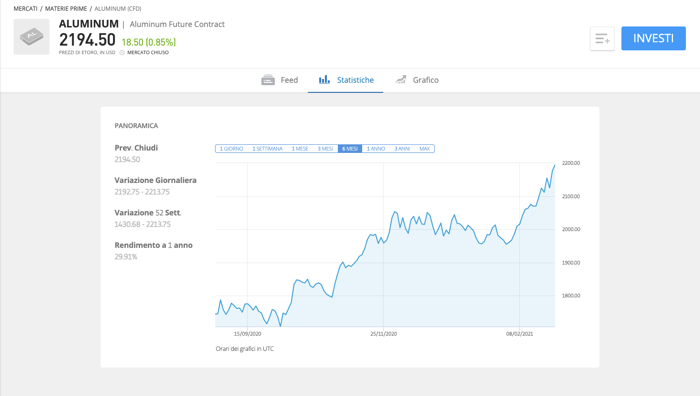Screen dimensions: 700x396
Task: Click the 08/02/2021 date axis label
Action: click(519, 334)
